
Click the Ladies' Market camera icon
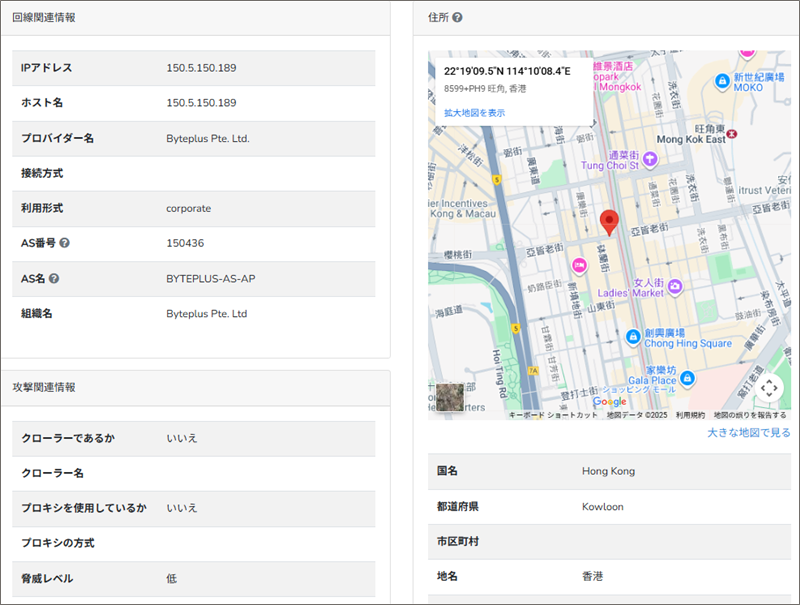pyautogui.click(x=676, y=287)
